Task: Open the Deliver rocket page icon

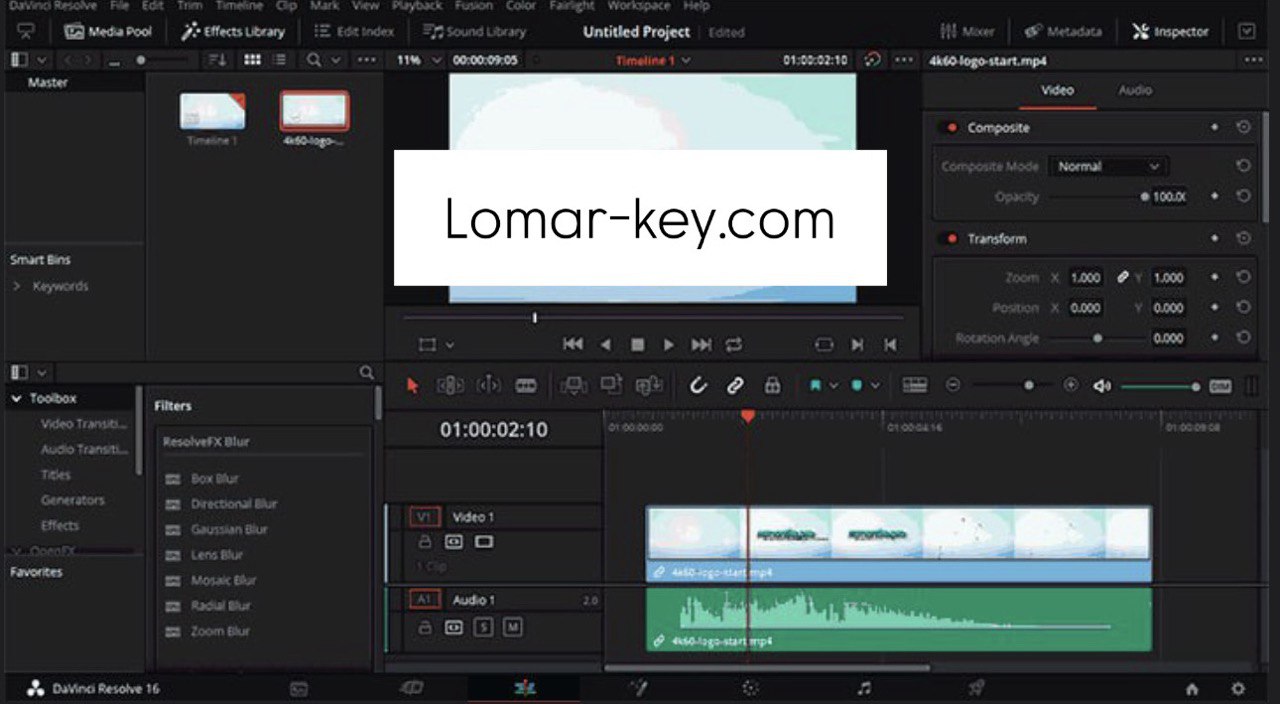Action: [976, 688]
